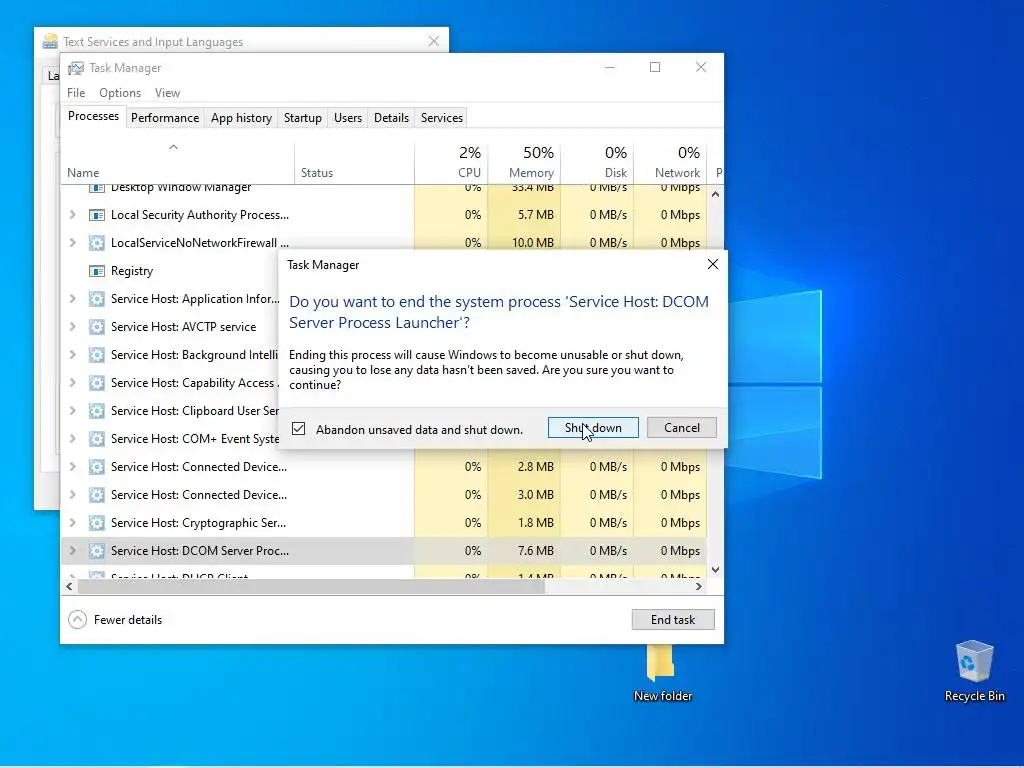Click the horizontal scrollbar thumb
Viewport: 1024px width, 768px height.
311,586
